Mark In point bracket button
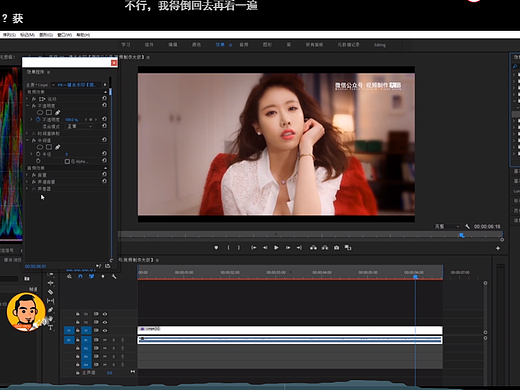Viewport: 520px width, 390px height. (228, 248)
